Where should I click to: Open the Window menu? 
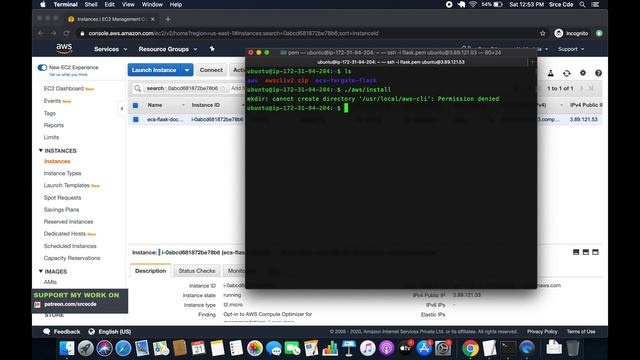[x=152, y=4]
